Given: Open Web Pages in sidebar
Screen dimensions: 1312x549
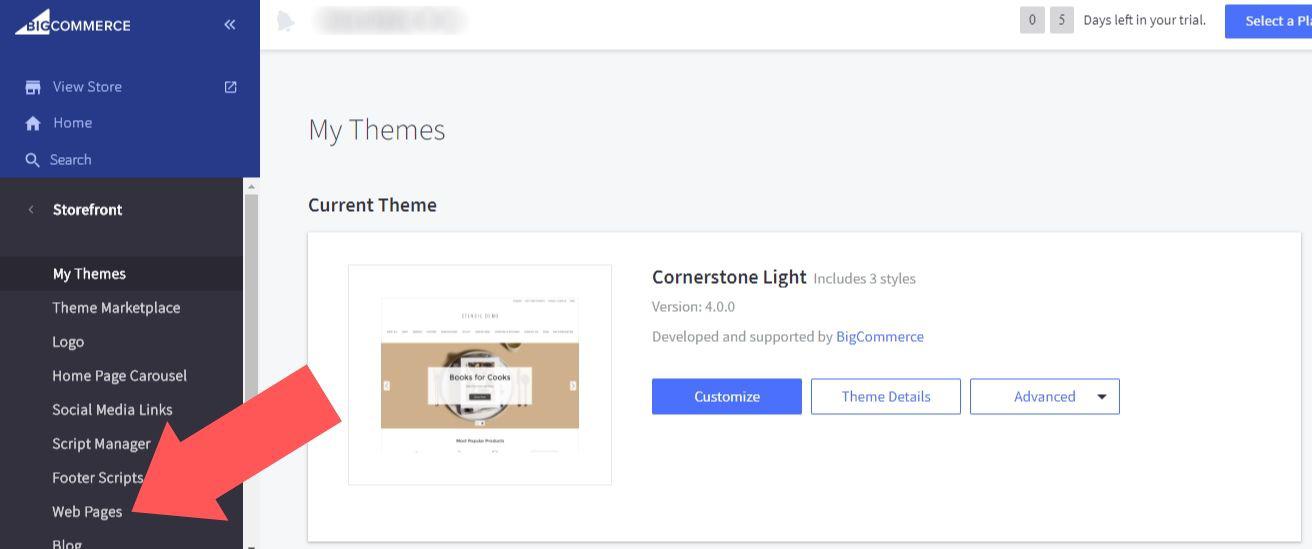Looking at the screenshot, I should [x=87, y=512].
